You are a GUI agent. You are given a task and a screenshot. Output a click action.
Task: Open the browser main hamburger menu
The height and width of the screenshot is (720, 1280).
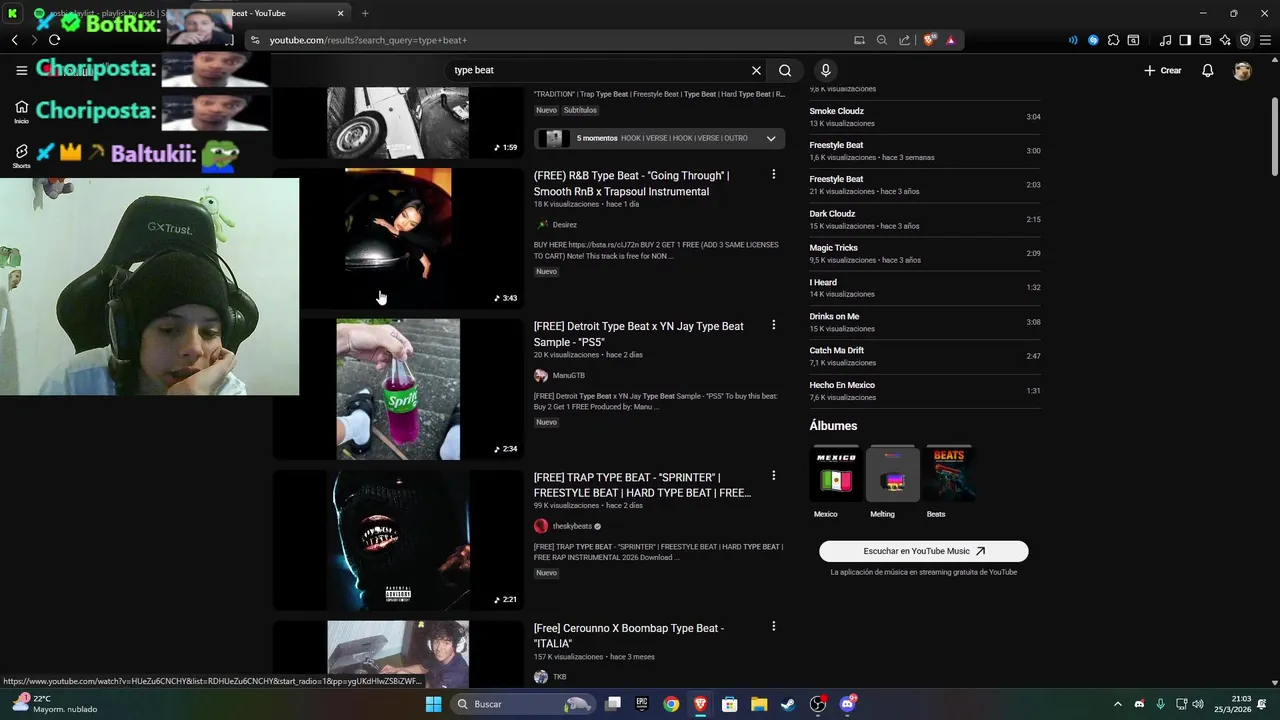pyautogui.click(x=1265, y=40)
